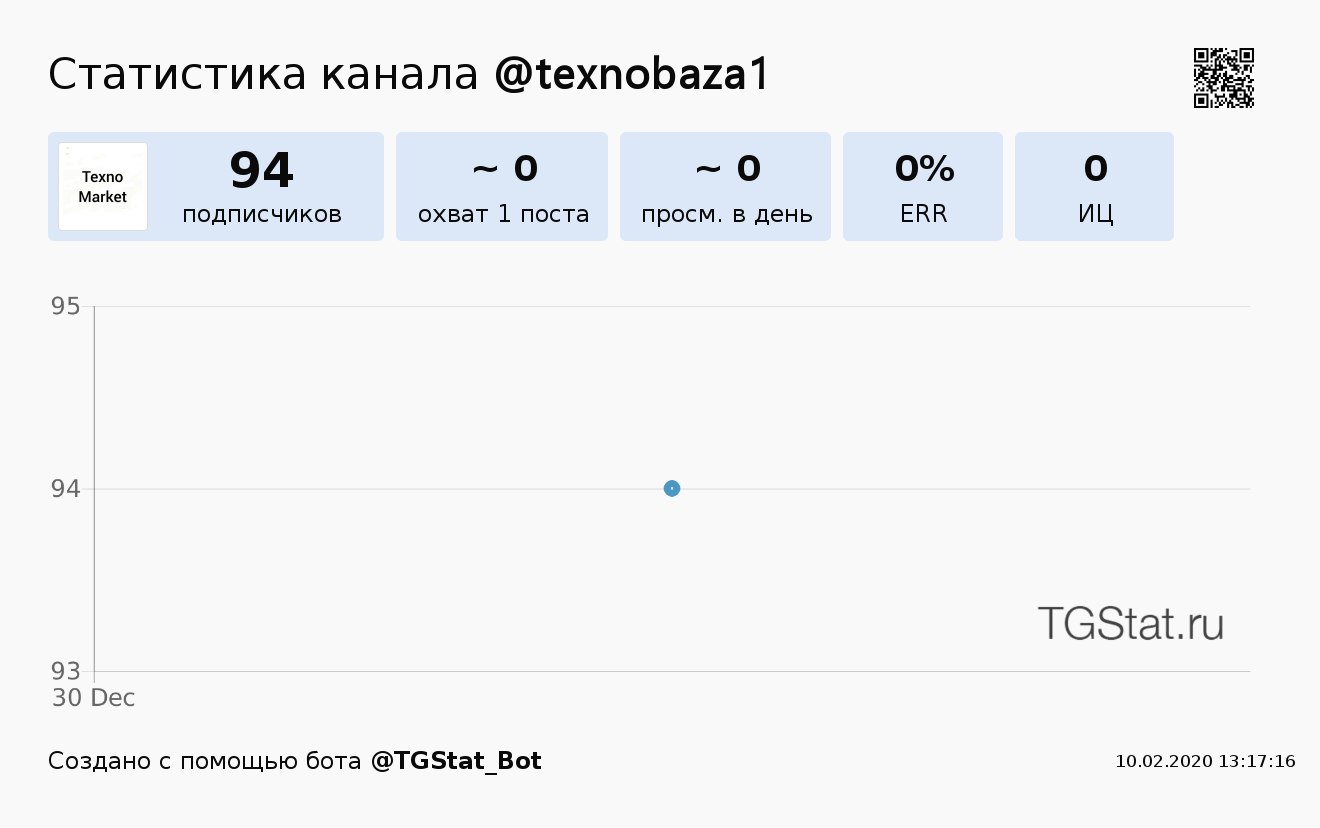Click the timestamp 10.02.2020 13:17:16
This screenshot has width=1320, height=828.
[x=1205, y=762]
